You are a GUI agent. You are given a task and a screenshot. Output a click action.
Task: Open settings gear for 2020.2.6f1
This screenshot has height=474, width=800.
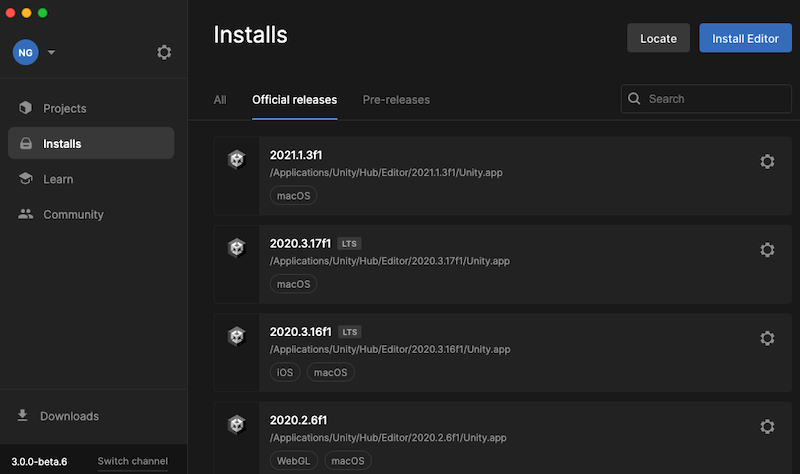click(767, 427)
